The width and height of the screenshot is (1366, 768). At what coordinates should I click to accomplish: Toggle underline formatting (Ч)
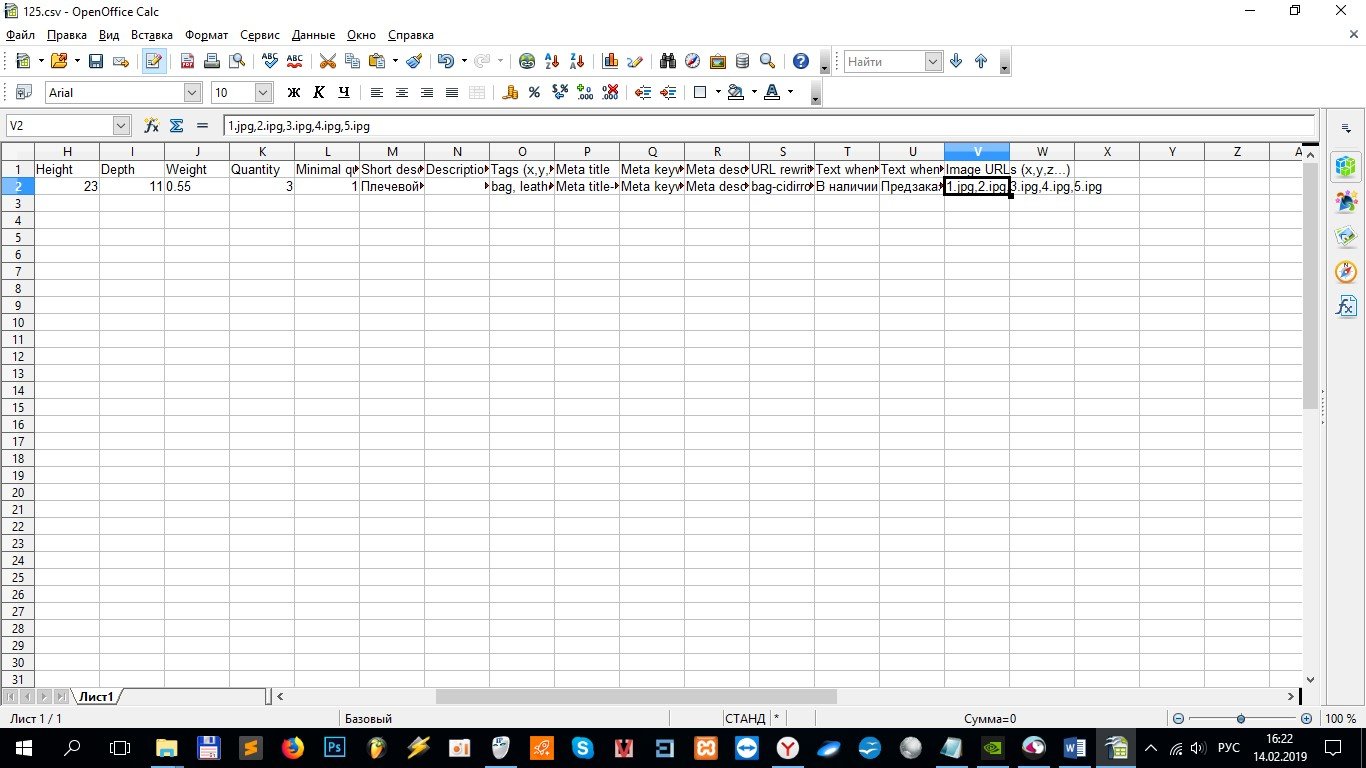344,92
